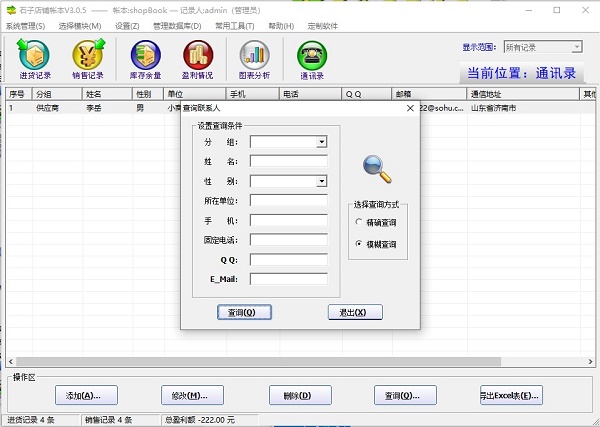This screenshot has height=427, width=600.
Task: Click the 固定电话 input field
Action: point(289,240)
